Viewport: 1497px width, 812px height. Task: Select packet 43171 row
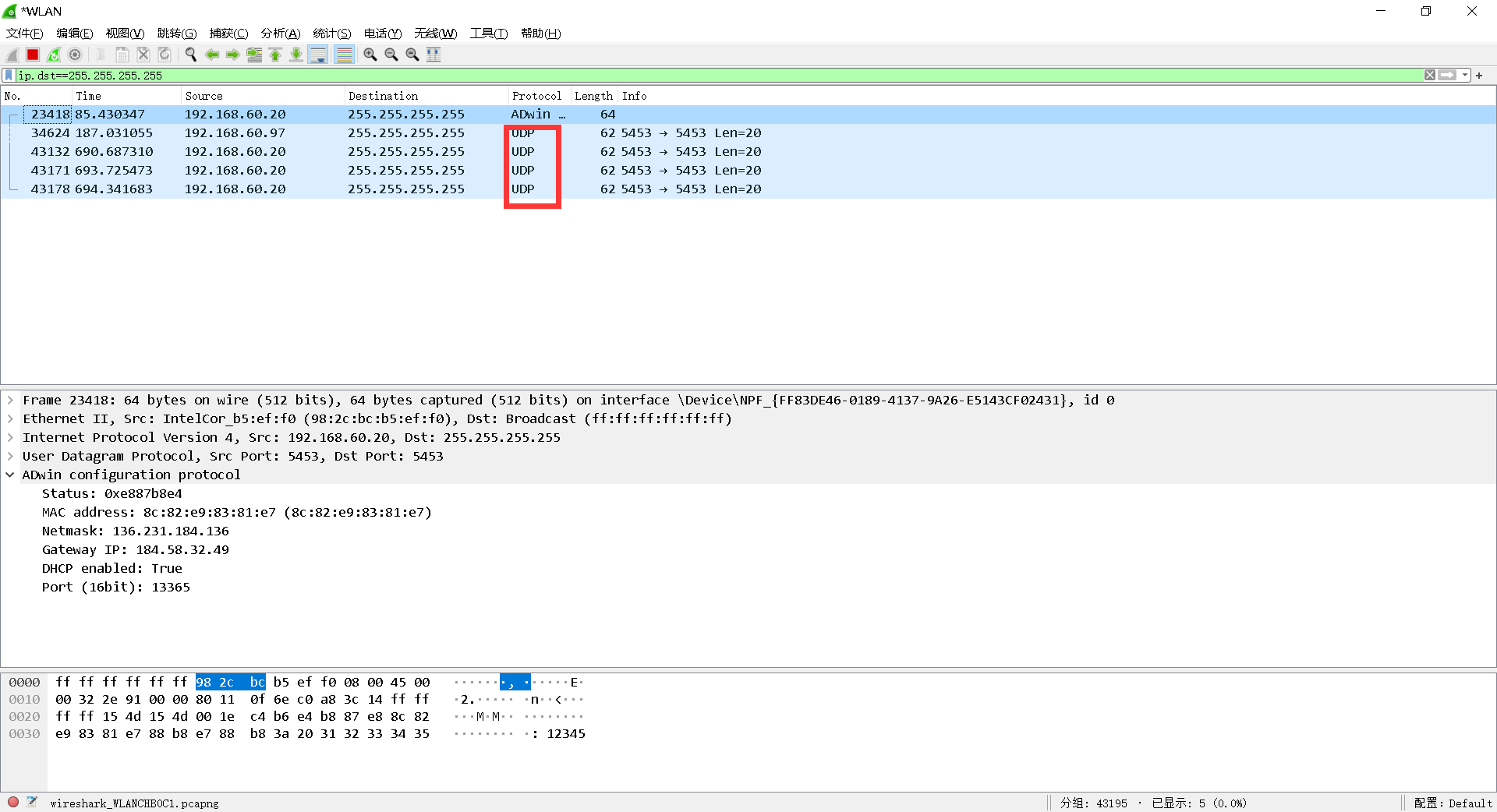(x=748, y=171)
